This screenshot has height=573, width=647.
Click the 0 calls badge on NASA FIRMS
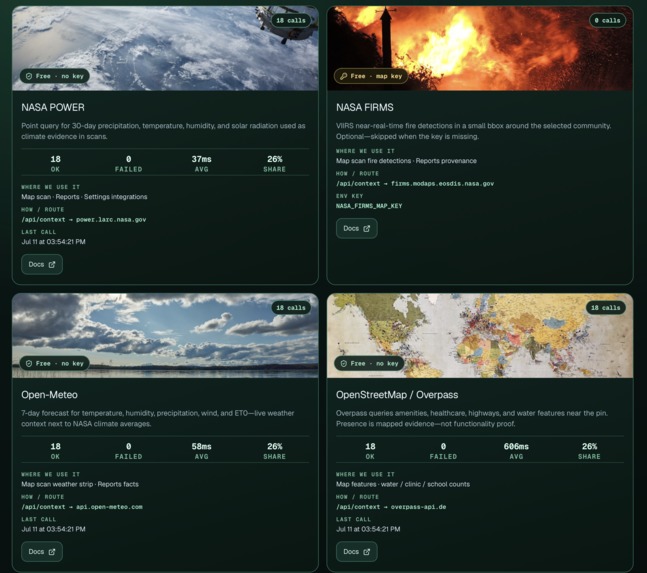click(x=607, y=20)
